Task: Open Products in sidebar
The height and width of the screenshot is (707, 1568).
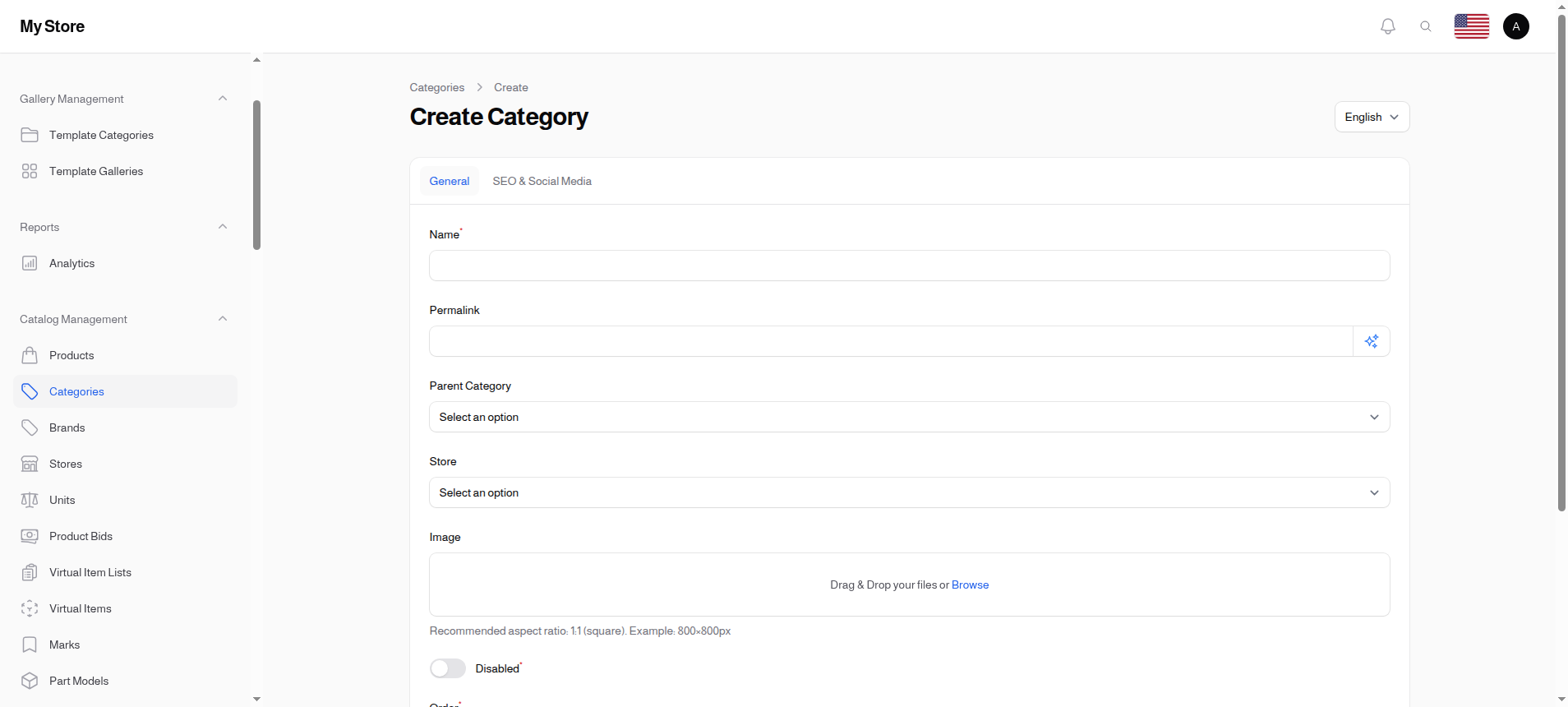Action: [x=125, y=355]
